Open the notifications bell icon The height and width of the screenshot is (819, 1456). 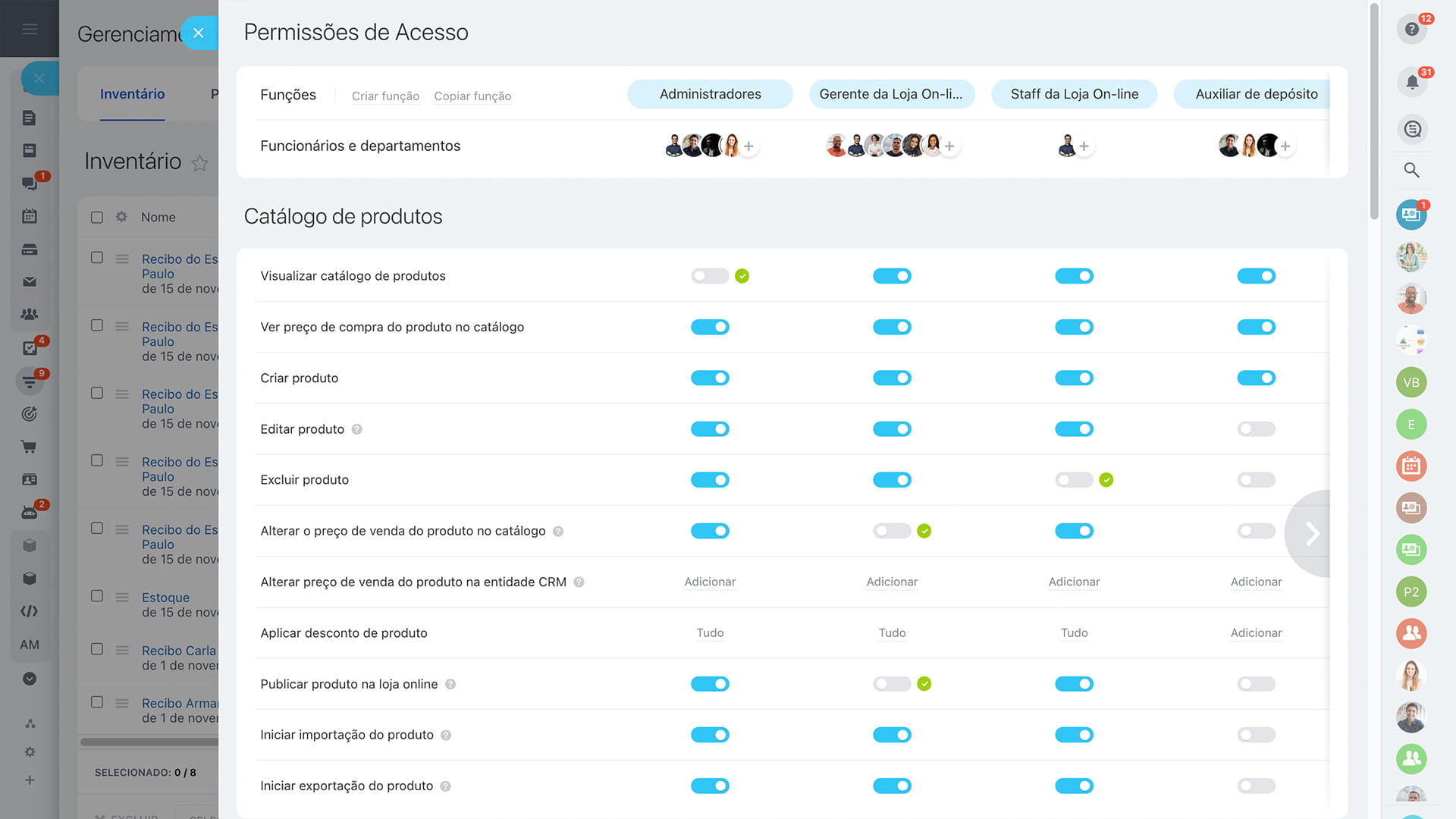[x=1411, y=83]
